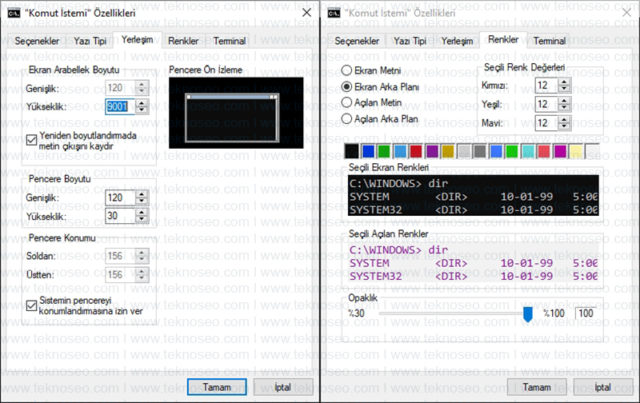The width and height of the screenshot is (640, 403).
Task: Increase Ekran Arabellek Yükseklik with up arrow
Action: (x=142, y=103)
